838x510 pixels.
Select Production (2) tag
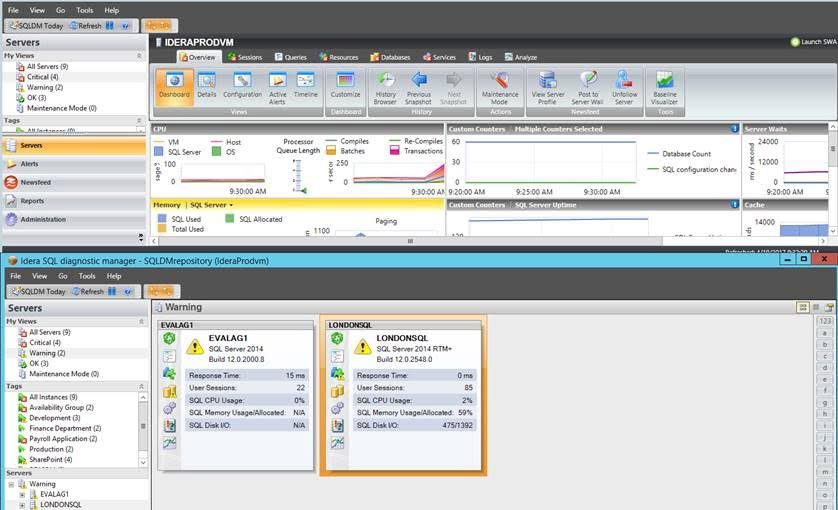(x=51, y=449)
